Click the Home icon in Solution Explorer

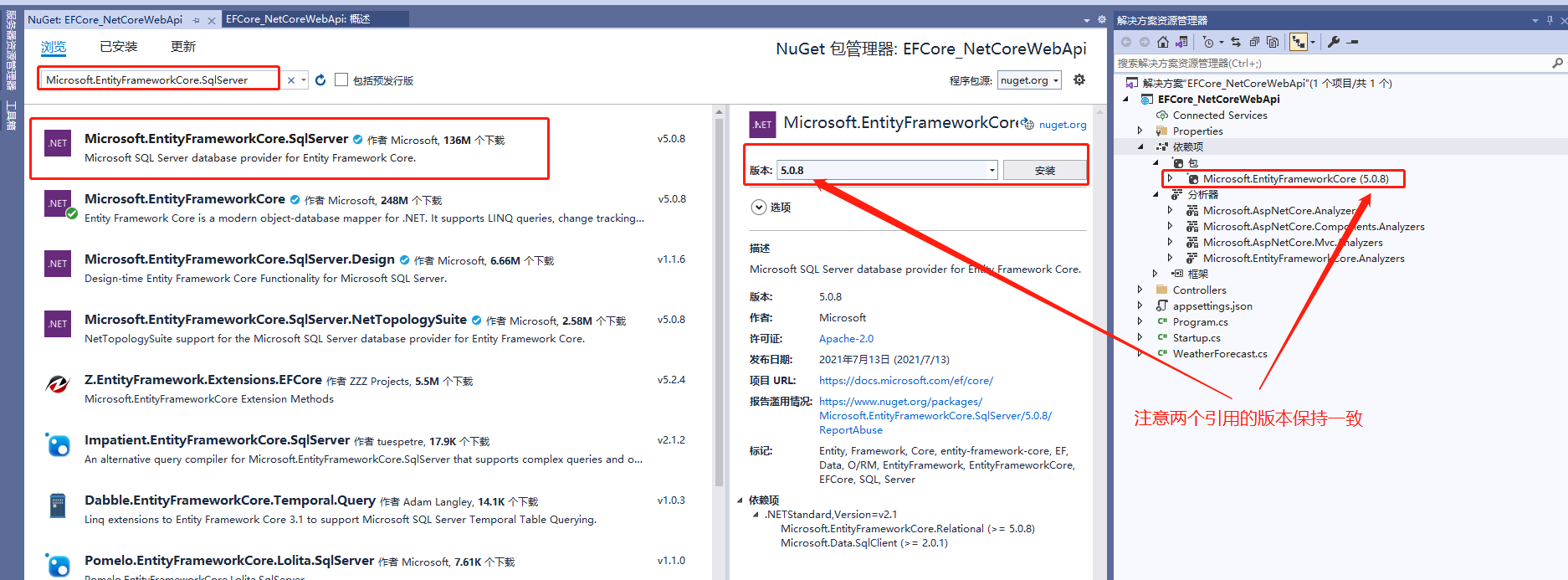click(1163, 42)
